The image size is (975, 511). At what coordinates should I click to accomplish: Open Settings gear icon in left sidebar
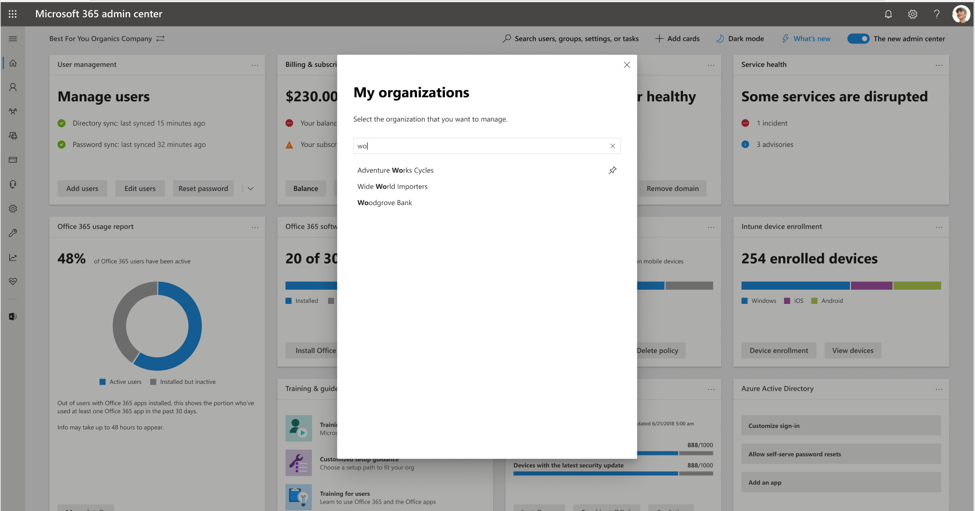pyautogui.click(x=12, y=209)
